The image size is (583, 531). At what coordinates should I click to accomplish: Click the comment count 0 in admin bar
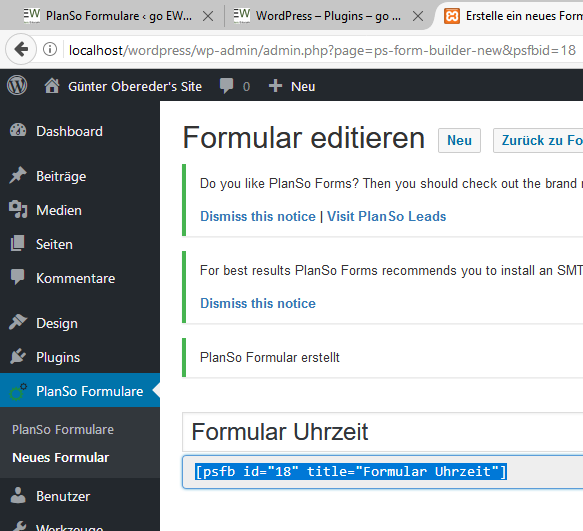(246, 86)
